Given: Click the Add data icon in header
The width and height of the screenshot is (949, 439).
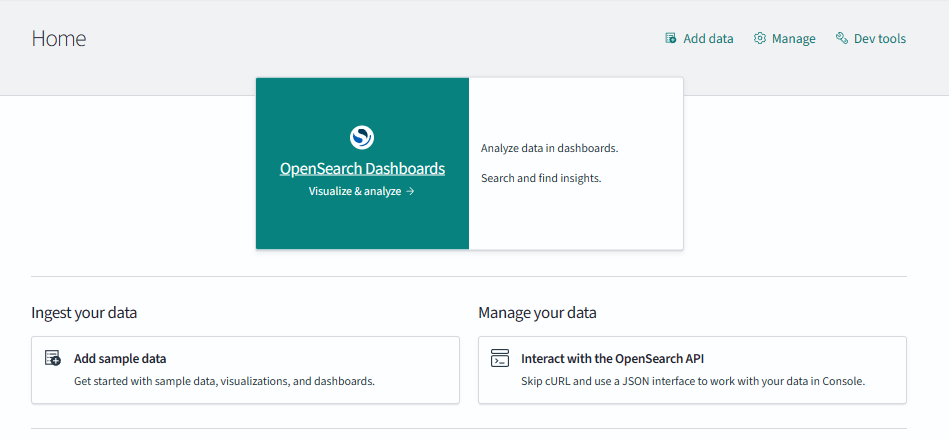Looking at the screenshot, I should pyautogui.click(x=670, y=39).
